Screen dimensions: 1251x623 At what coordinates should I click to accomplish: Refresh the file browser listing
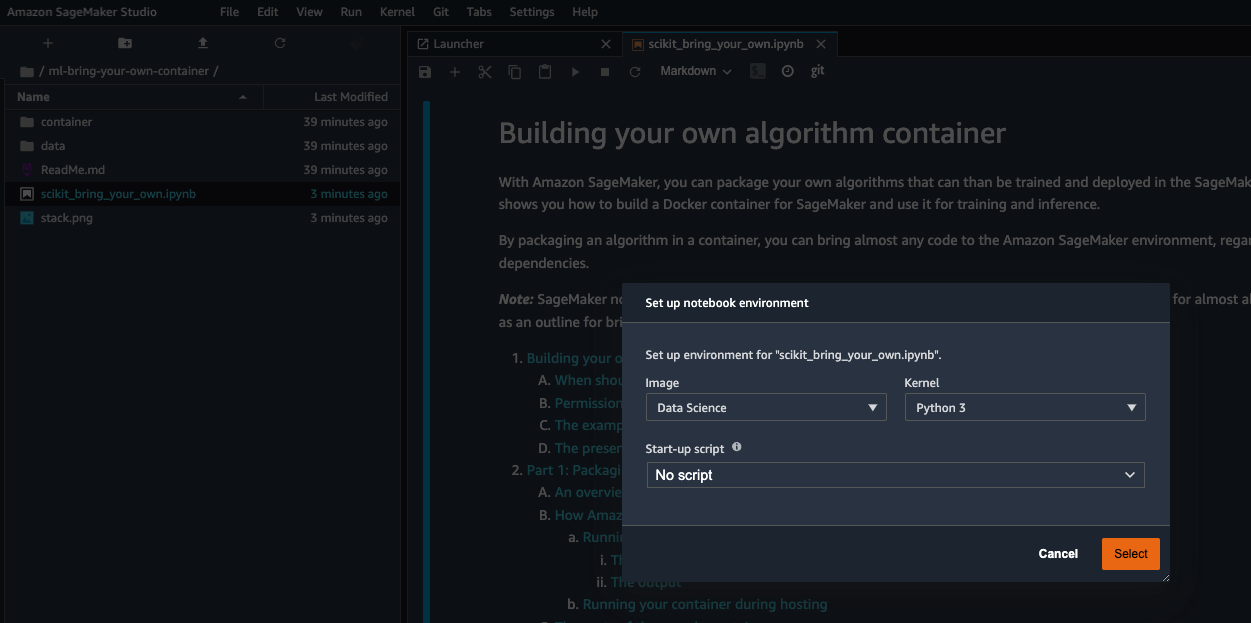coord(280,43)
